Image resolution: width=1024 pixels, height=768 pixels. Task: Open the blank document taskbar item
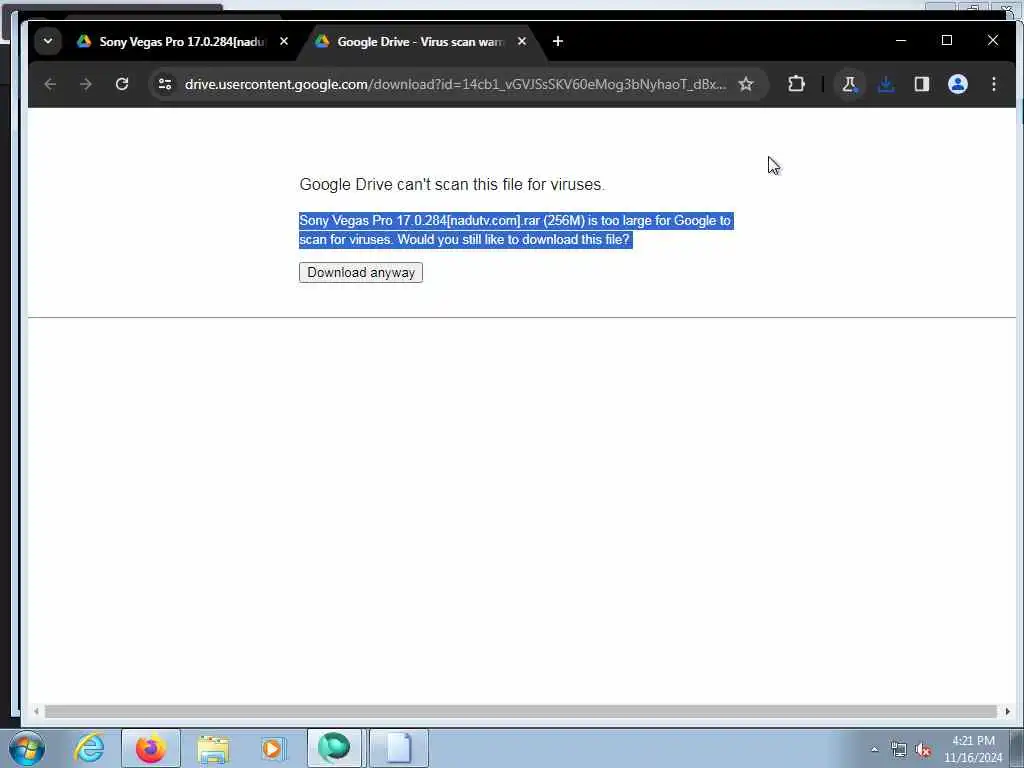(398, 748)
